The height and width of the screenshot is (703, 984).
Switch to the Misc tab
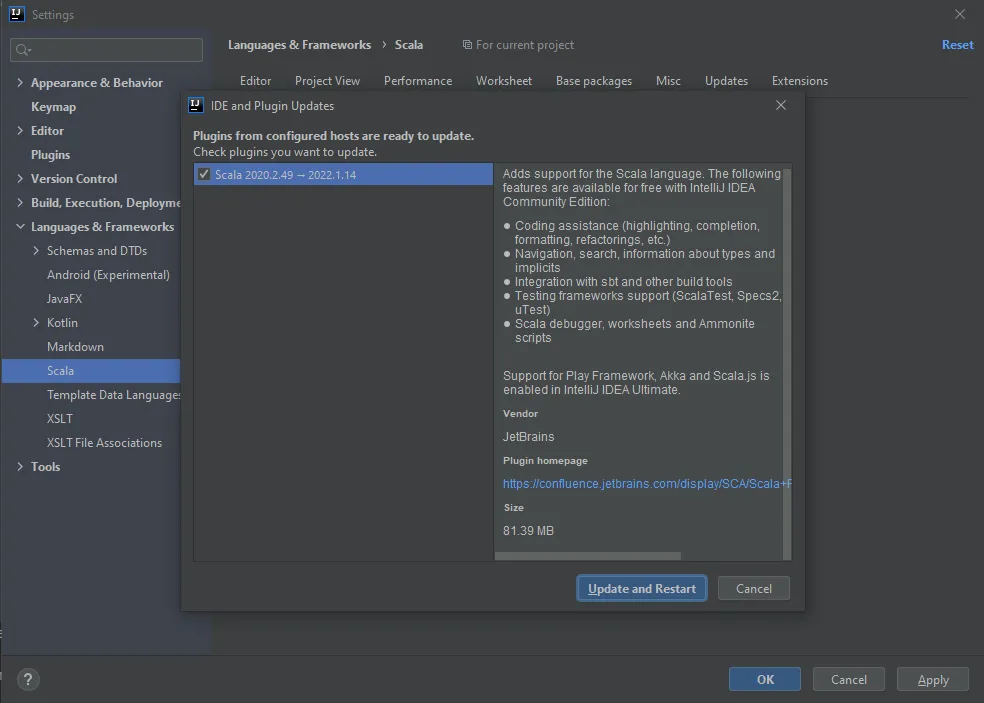(x=668, y=81)
